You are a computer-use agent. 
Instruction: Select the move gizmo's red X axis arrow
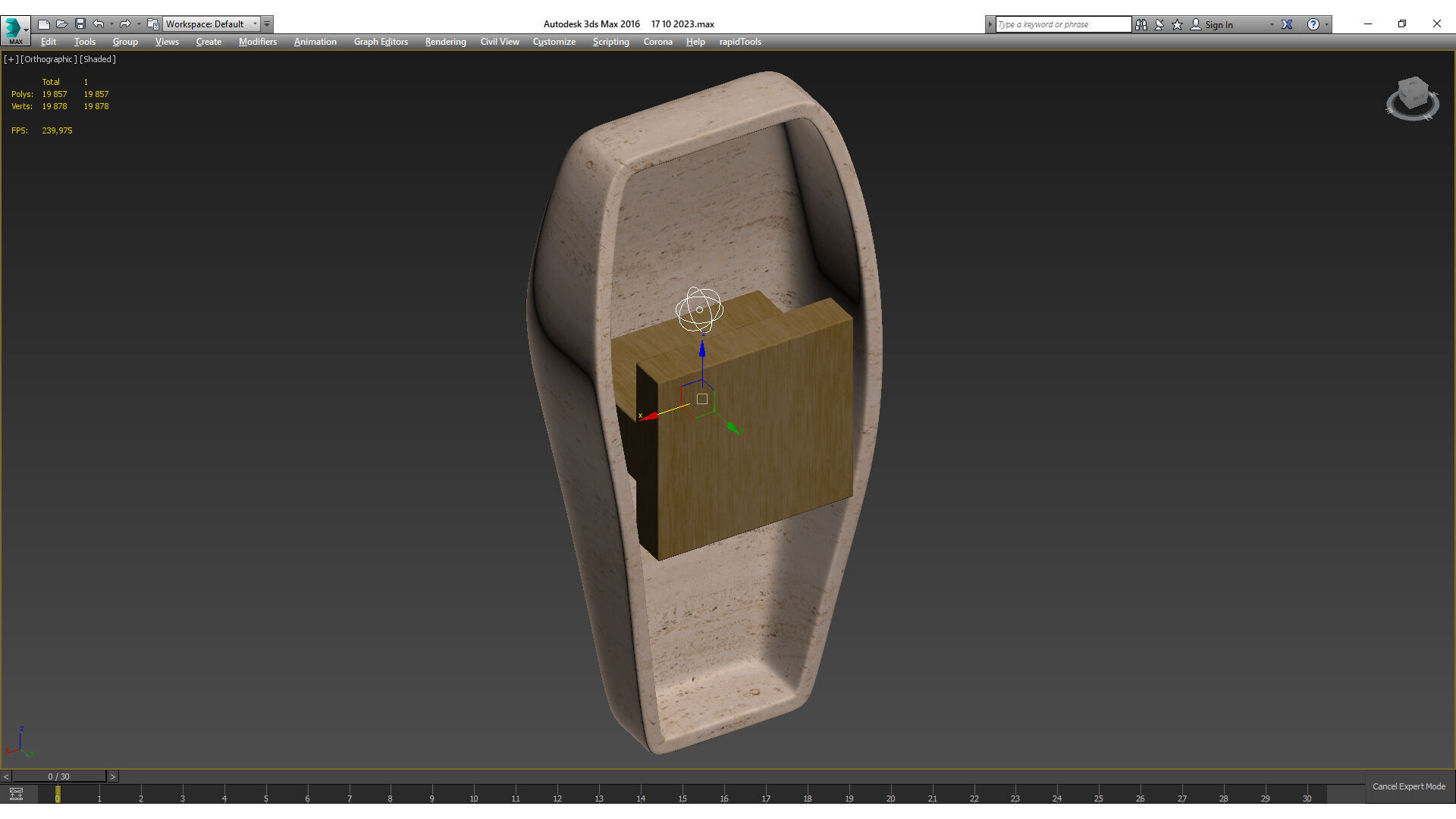tap(650, 416)
